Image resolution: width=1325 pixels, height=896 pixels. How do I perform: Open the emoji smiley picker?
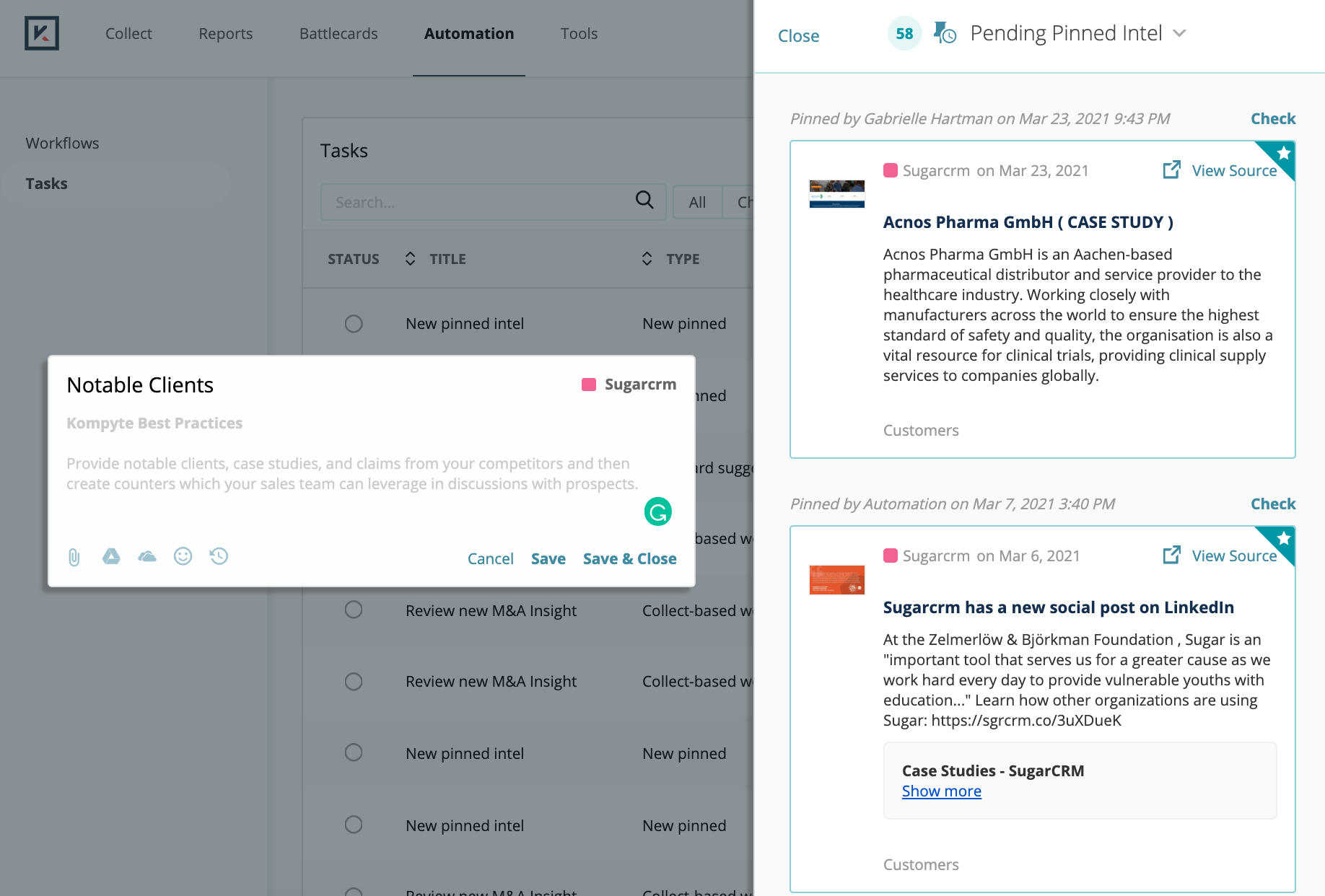point(183,556)
